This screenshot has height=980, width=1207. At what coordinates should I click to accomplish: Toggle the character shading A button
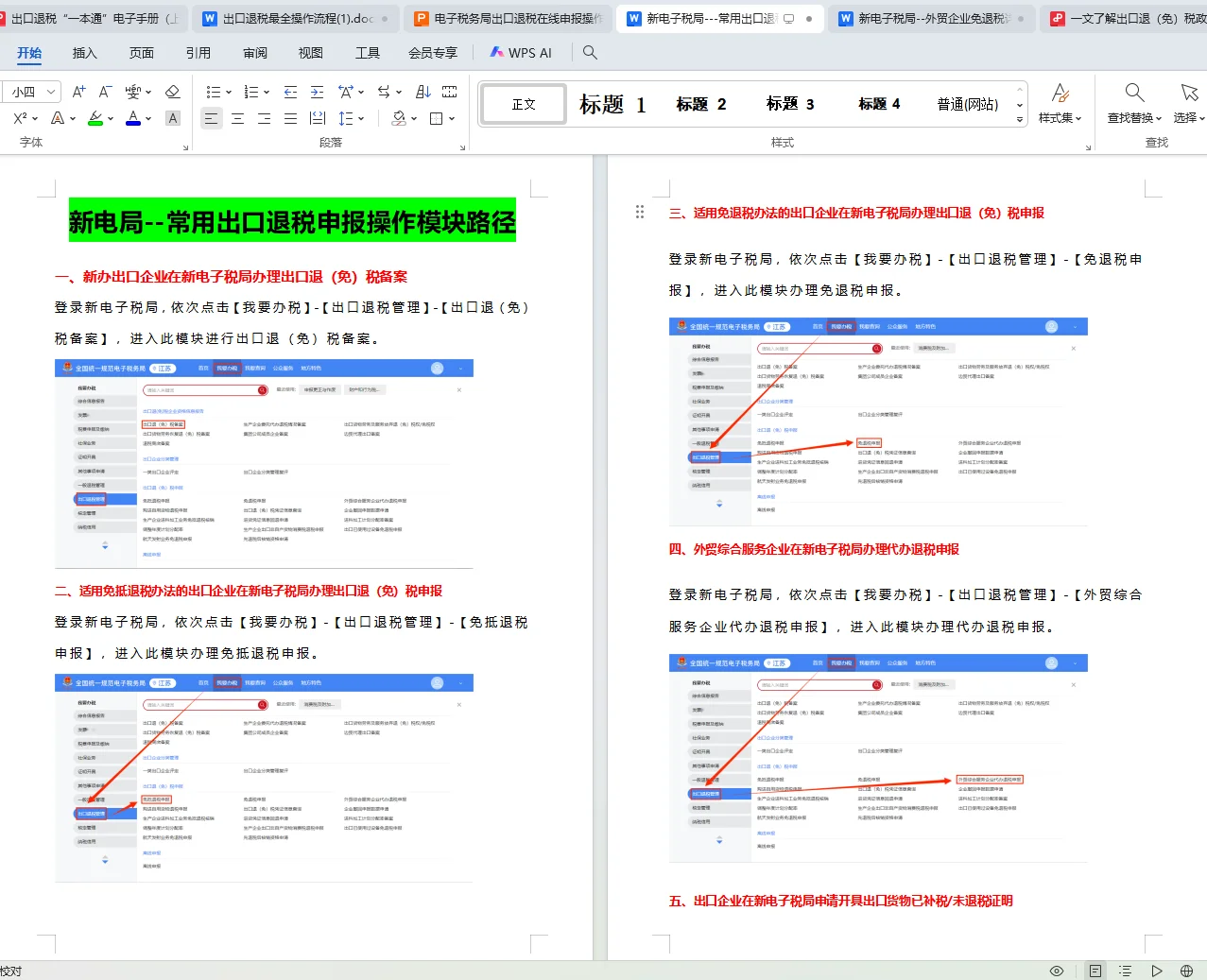[172, 119]
